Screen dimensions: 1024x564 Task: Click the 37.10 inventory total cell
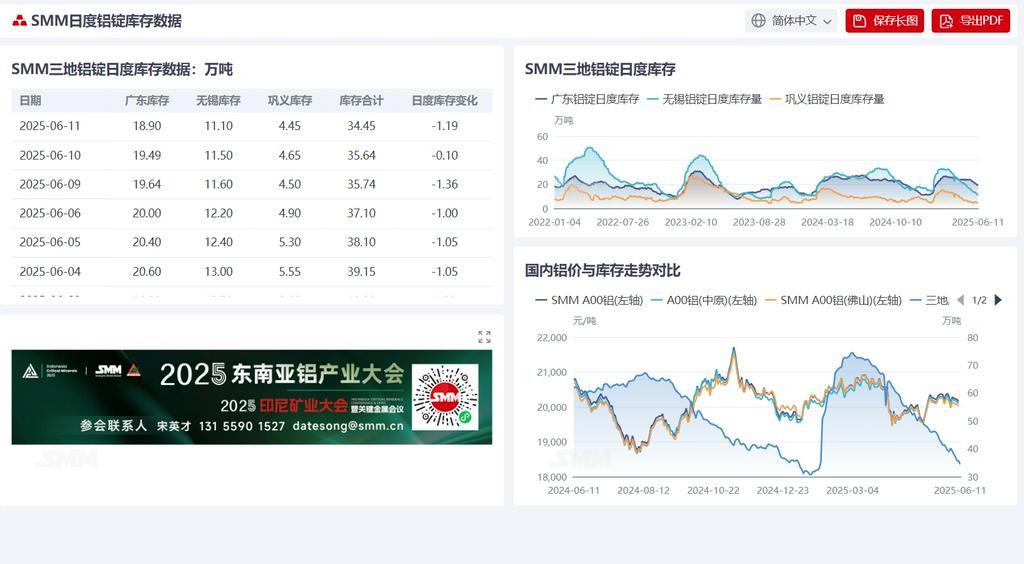coord(361,213)
